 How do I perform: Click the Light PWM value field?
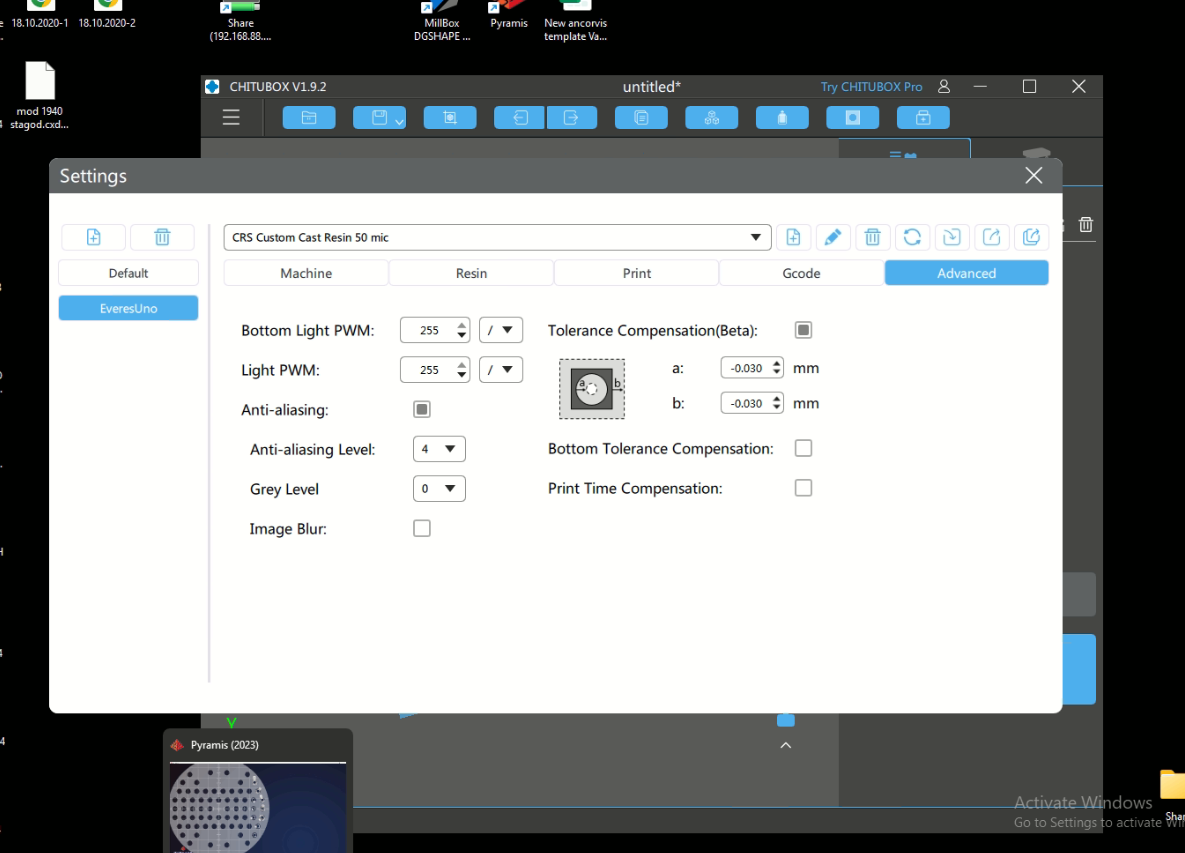click(429, 370)
